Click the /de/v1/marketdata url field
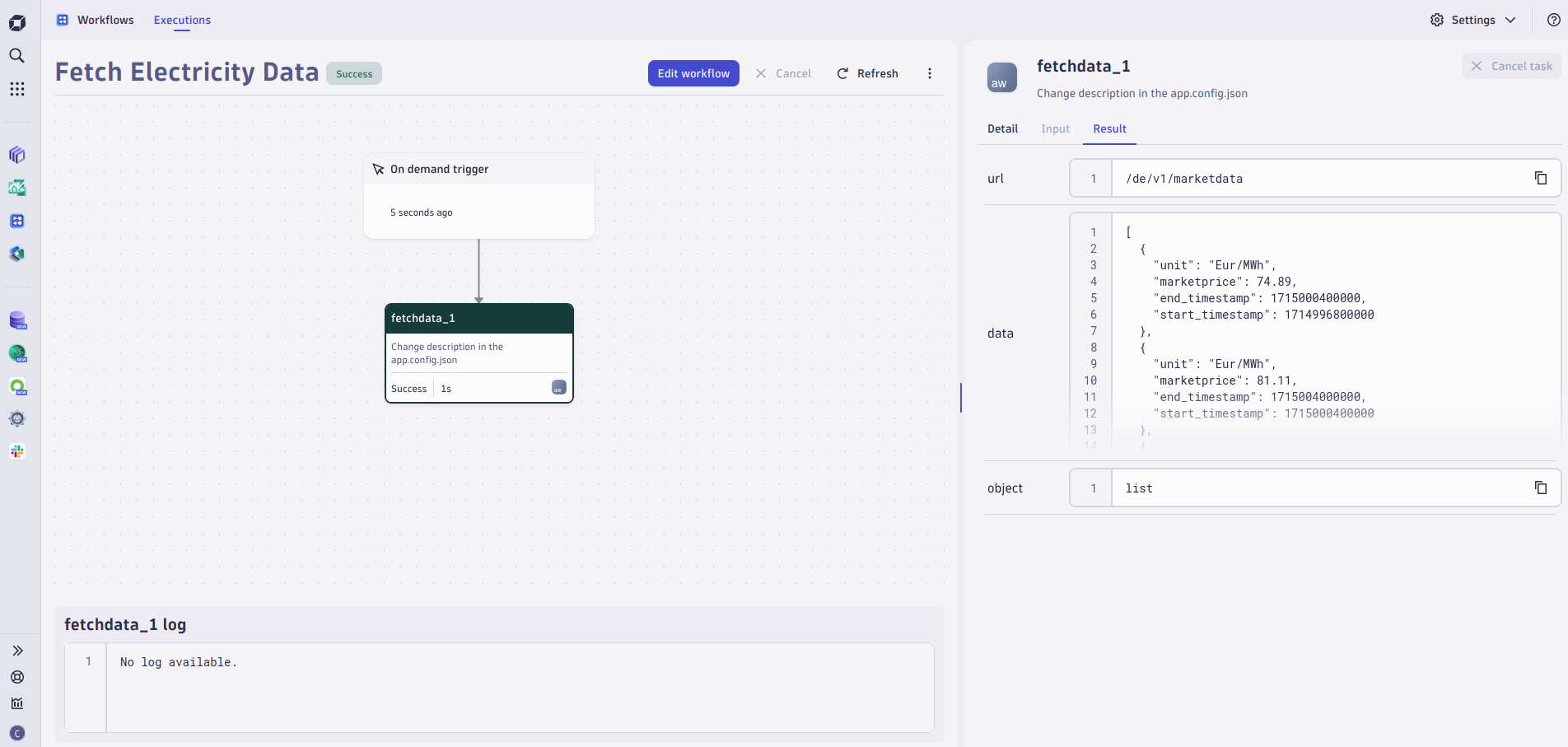Screen dimensions: 1568x747 click(x=1315, y=178)
